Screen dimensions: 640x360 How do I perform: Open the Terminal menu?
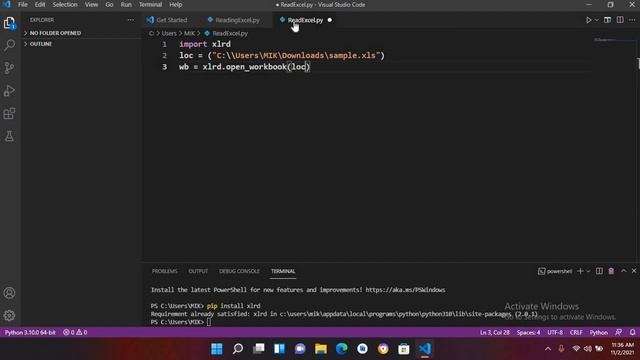click(x=151, y=4)
